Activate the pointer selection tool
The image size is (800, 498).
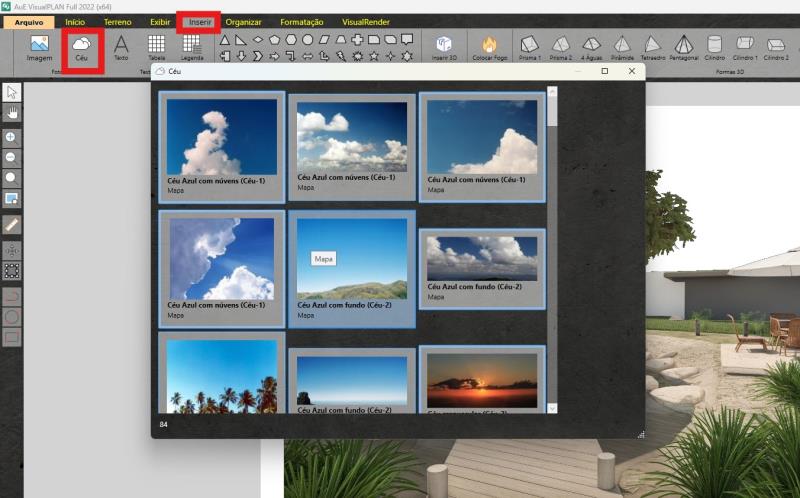click(12, 92)
